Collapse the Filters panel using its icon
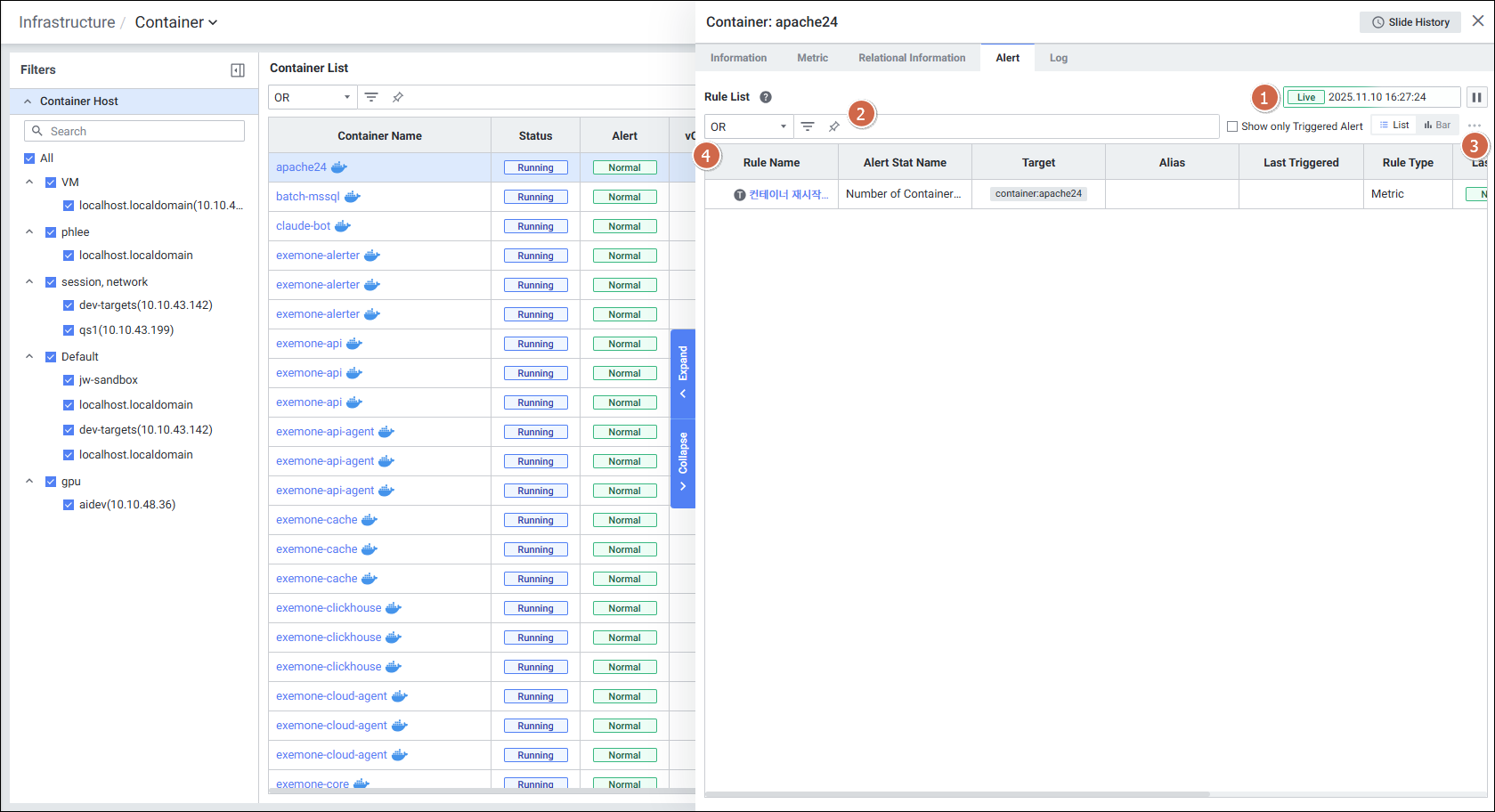The image size is (1495, 812). point(238,70)
